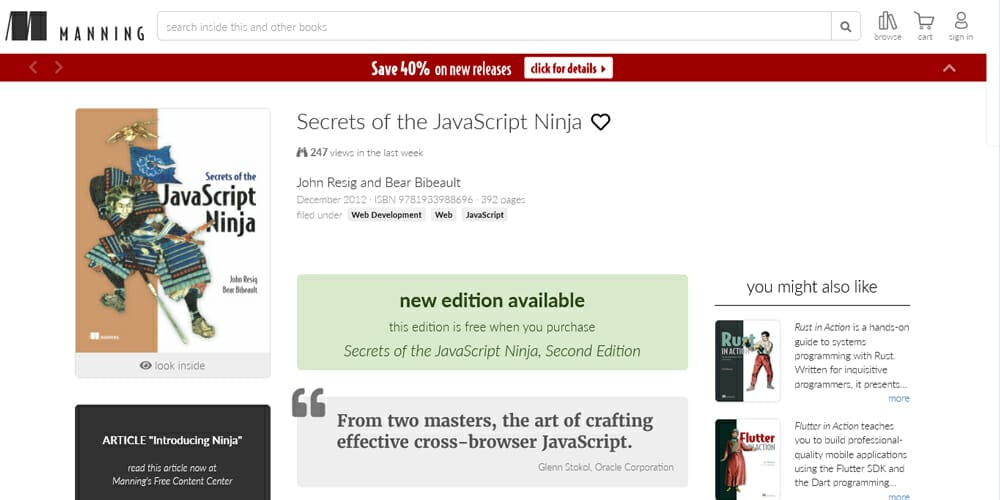Click the 'Flutter in Action teaches' description
This screenshot has height=500, width=1000.
coord(851,454)
